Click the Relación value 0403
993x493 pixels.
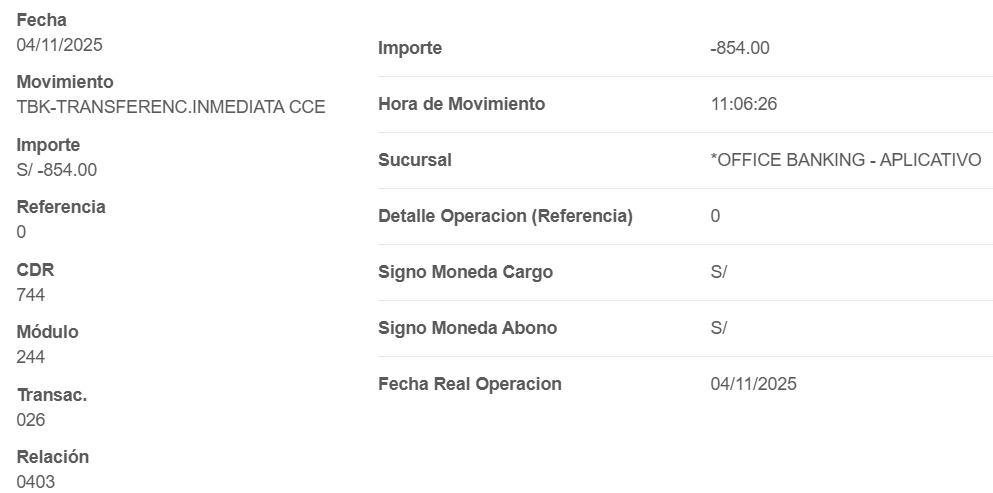click(36, 482)
